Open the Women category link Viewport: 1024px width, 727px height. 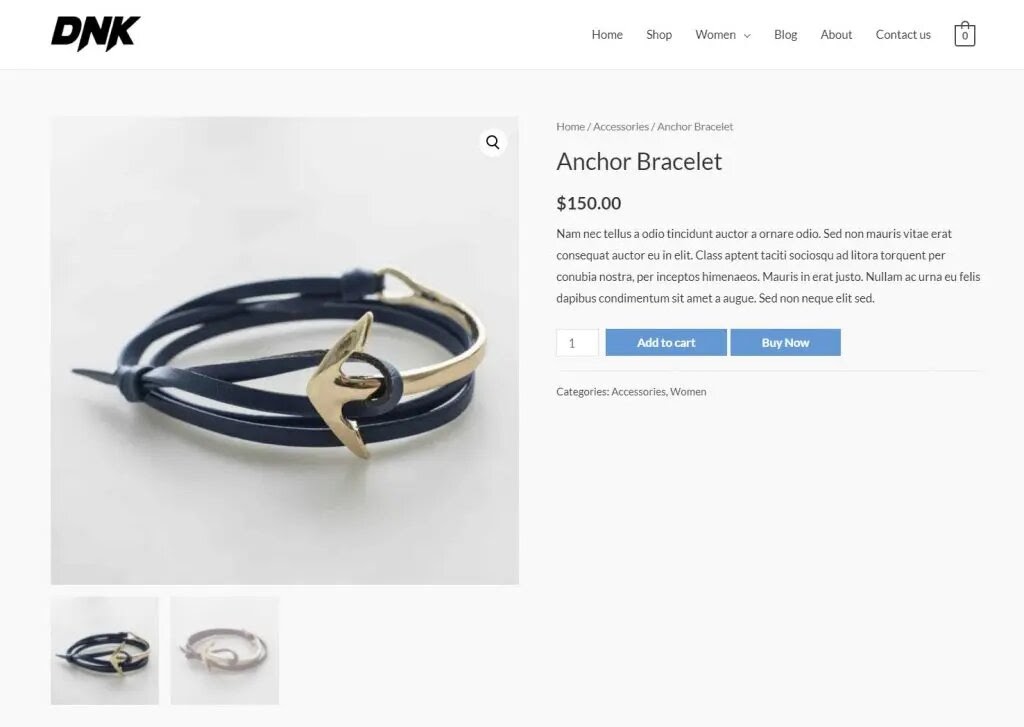(688, 392)
